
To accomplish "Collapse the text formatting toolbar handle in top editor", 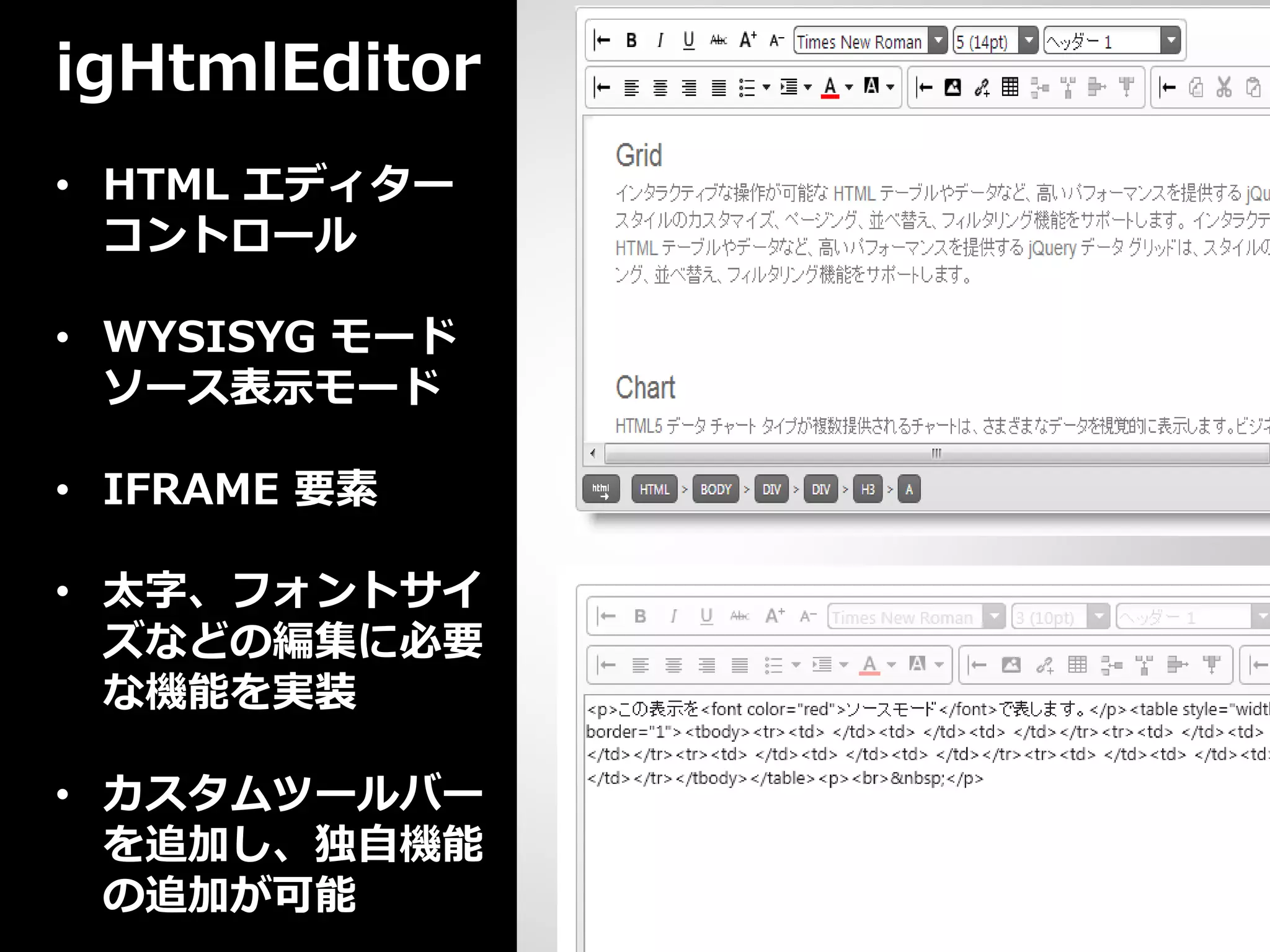I will pos(602,41).
